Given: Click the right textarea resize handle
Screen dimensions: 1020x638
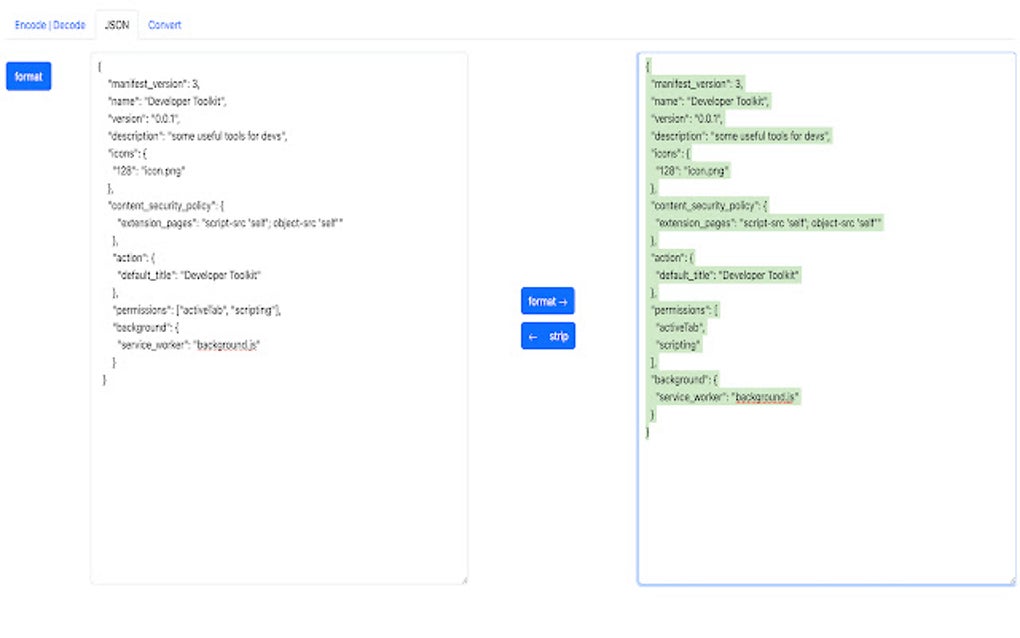Looking at the screenshot, I should coord(1011,580).
